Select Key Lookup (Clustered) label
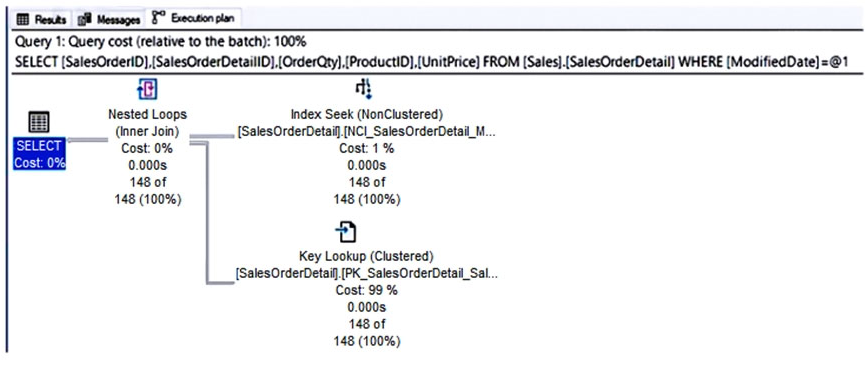Screen dimensions: 868x366 pos(366,256)
